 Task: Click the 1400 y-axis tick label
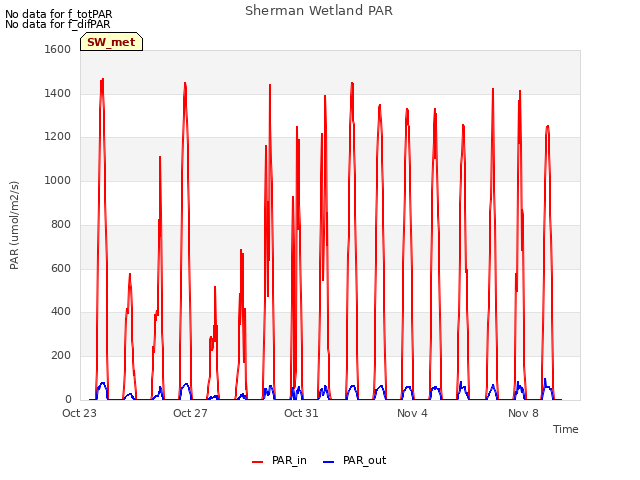[58, 93]
